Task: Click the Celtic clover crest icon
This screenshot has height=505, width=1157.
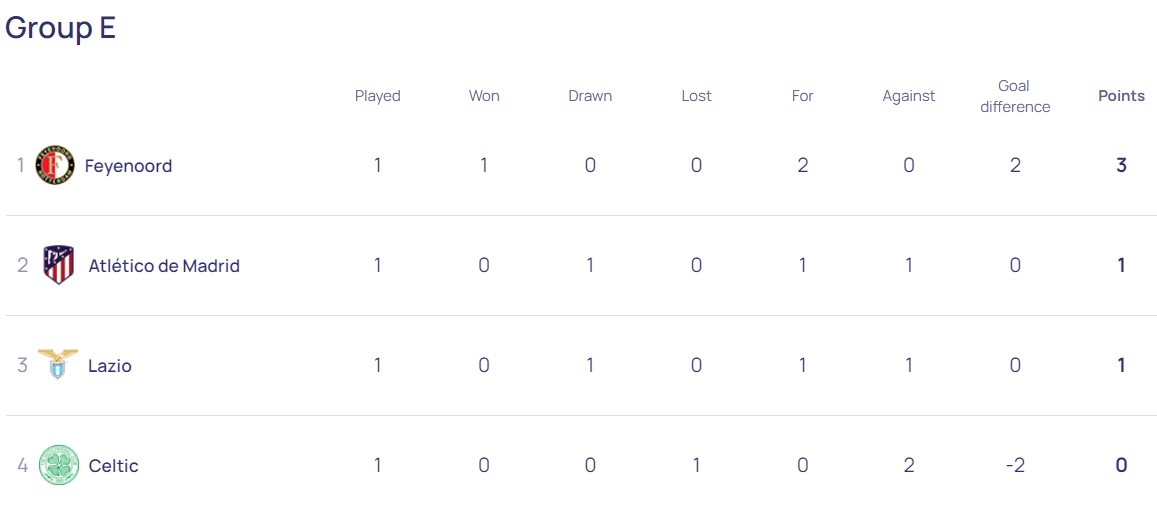Action: tap(59, 465)
